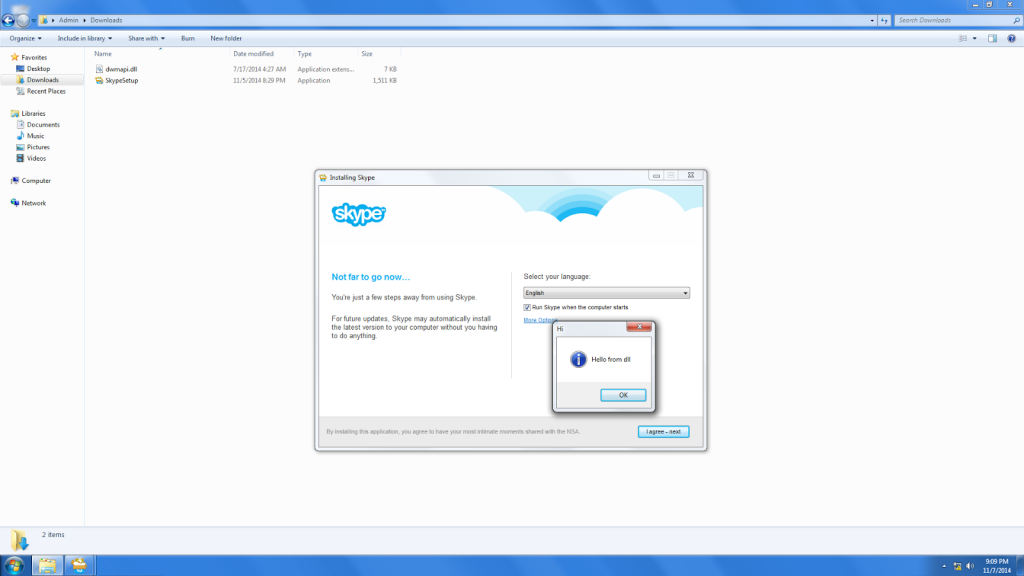The height and width of the screenshot is (576, 1024).
Task: Sort by Name column header
Action: (103, 54)
